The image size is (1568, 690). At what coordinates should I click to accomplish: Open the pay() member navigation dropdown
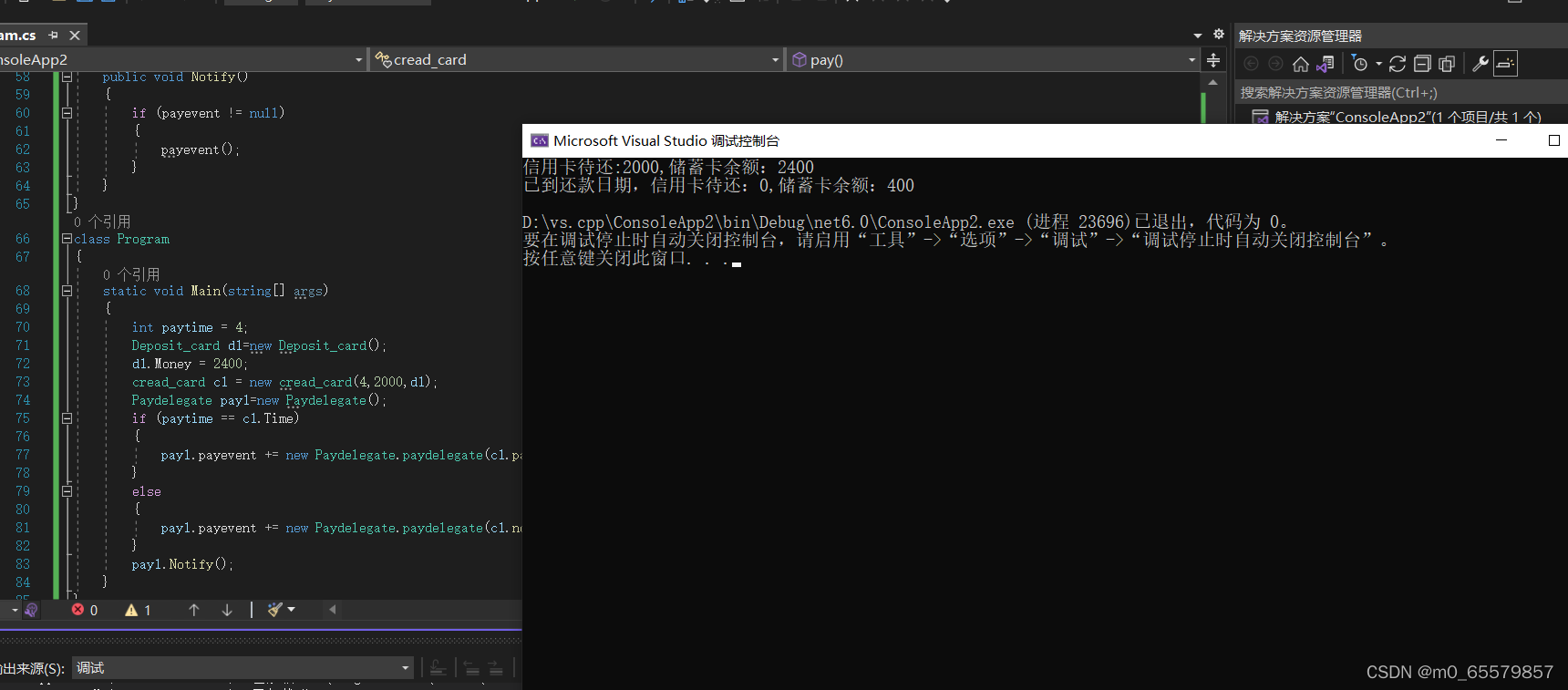pos(993,60)
